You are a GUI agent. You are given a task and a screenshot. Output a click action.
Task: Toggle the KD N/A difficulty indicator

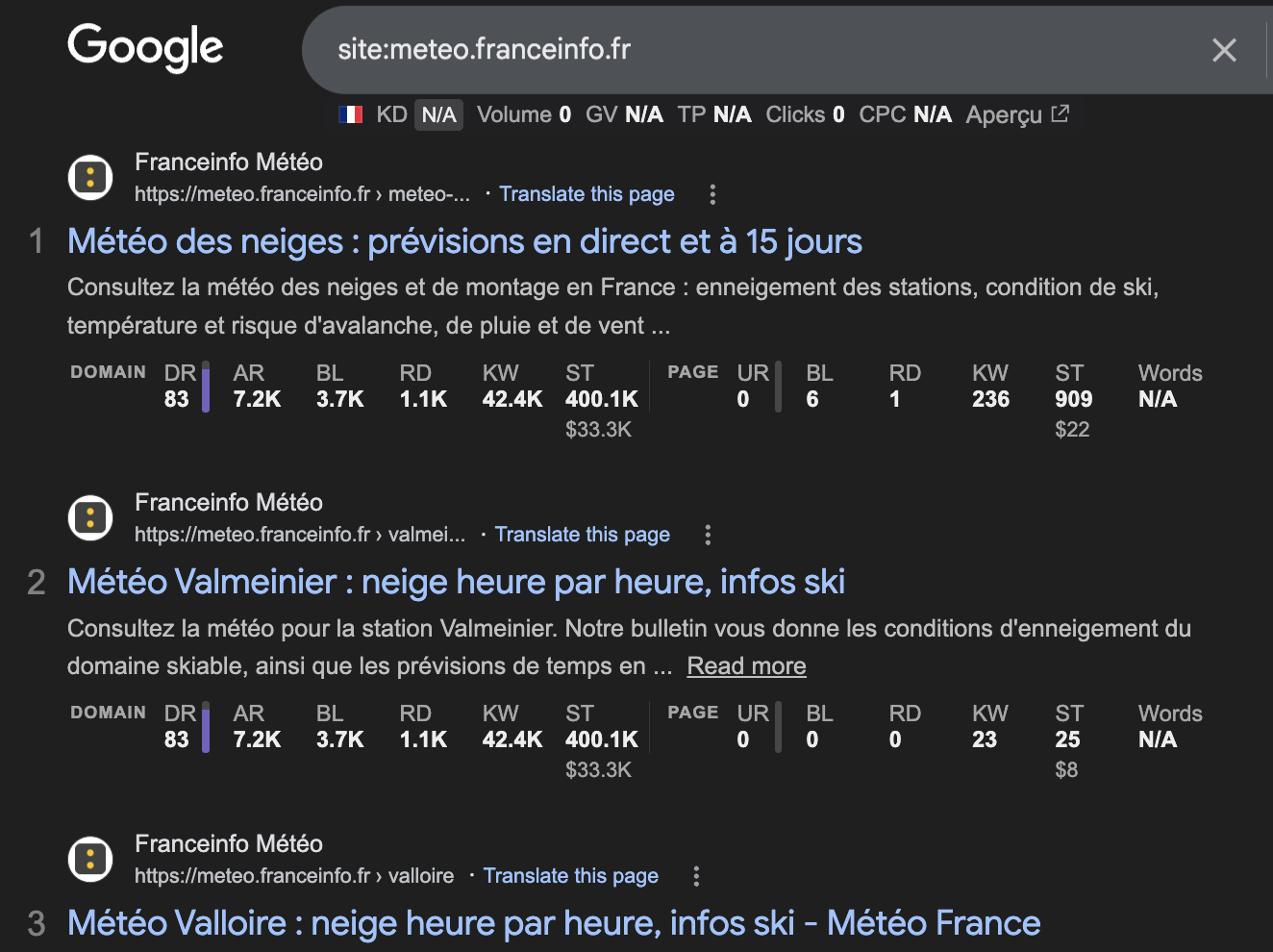(438, 113)
